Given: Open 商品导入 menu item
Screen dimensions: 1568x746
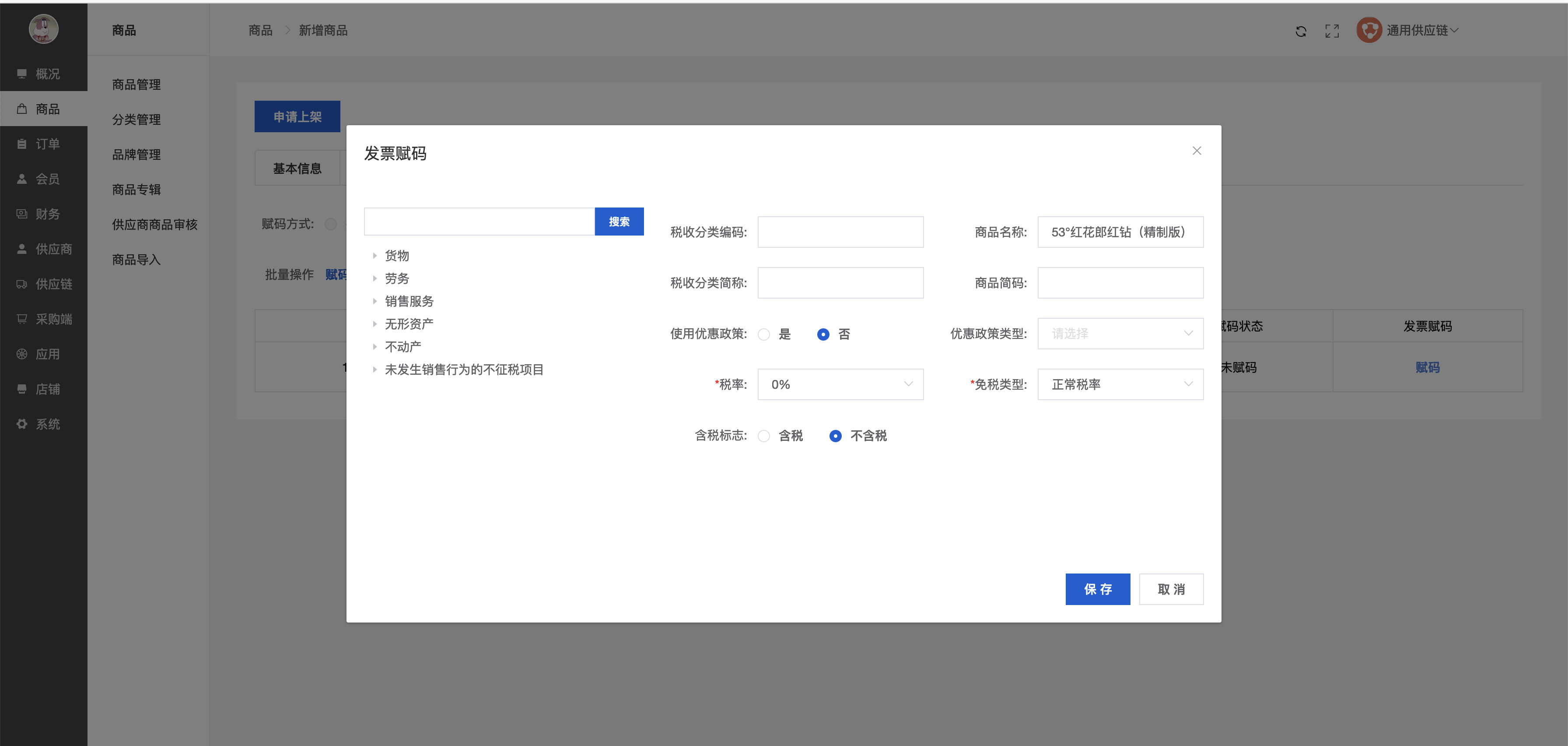Looking at the screenshot, I should click(136, 260).
